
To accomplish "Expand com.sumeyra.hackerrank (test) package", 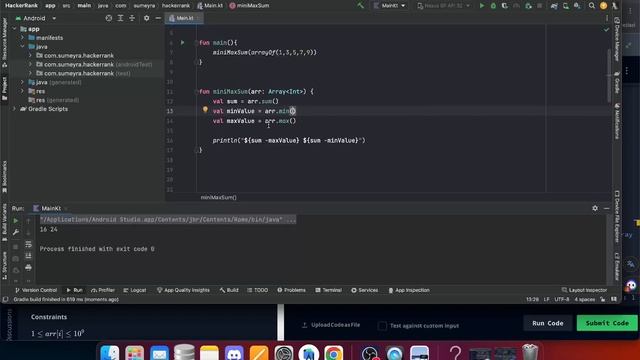I will (x=30, y=73).
